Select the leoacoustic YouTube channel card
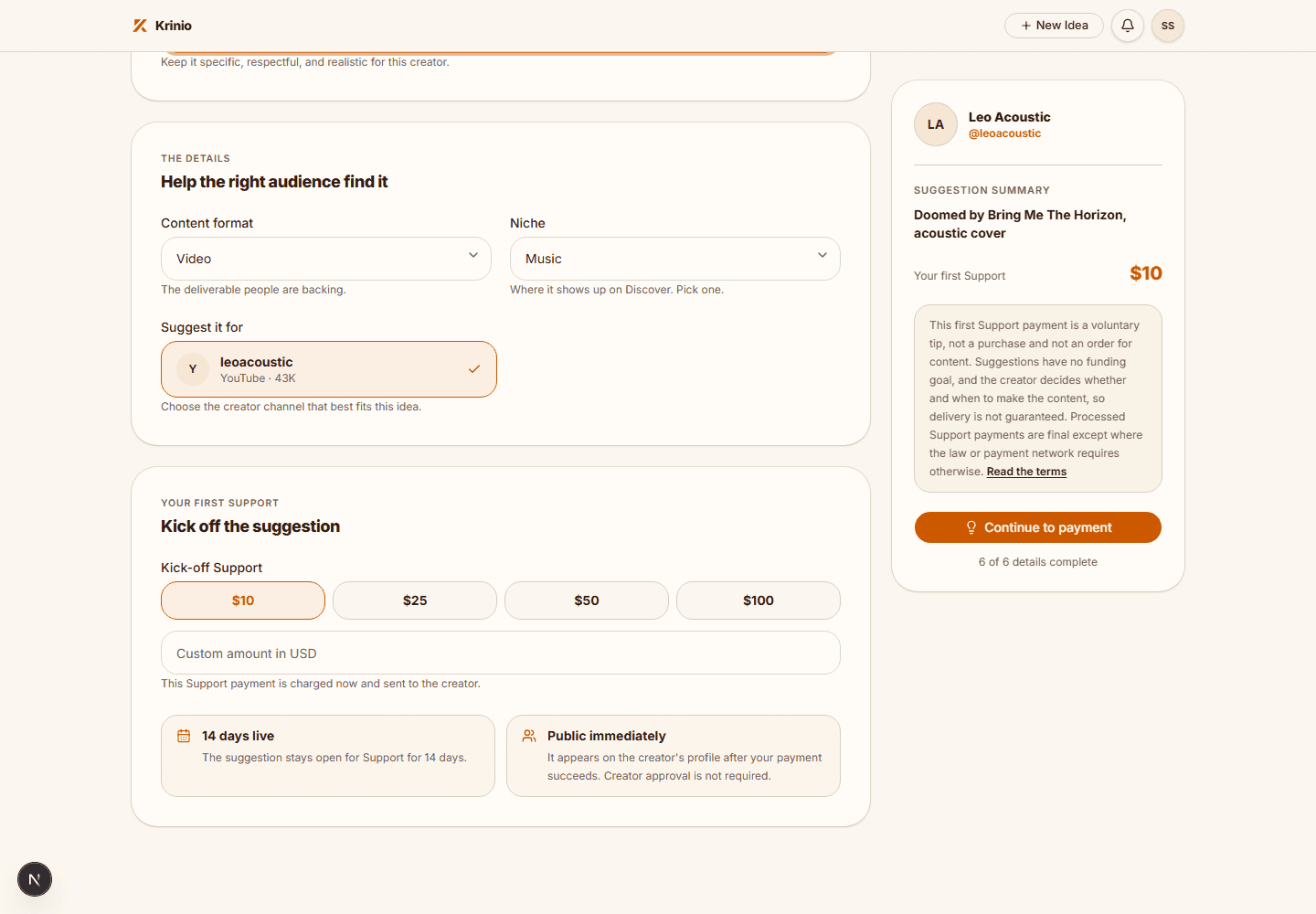Viewport: 1316px width, 914px height. pos(329,369)
